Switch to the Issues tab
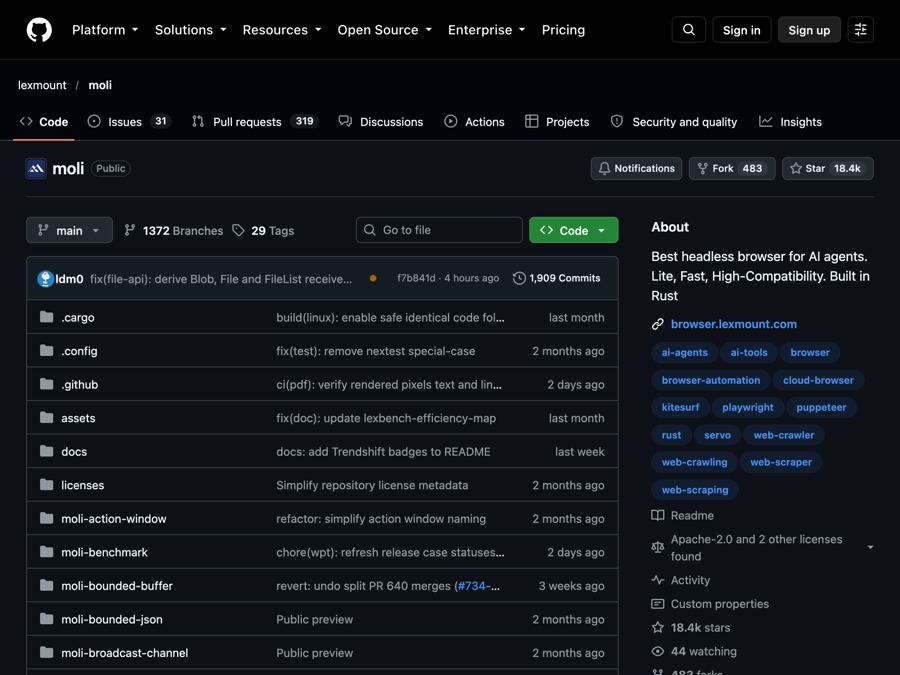 [x=129, y=122]
